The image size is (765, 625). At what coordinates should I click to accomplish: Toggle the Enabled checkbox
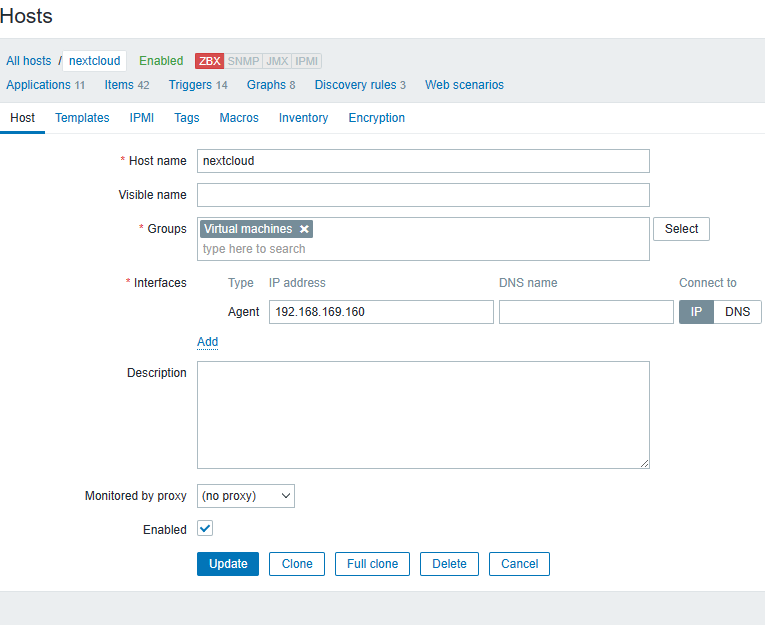205,528
